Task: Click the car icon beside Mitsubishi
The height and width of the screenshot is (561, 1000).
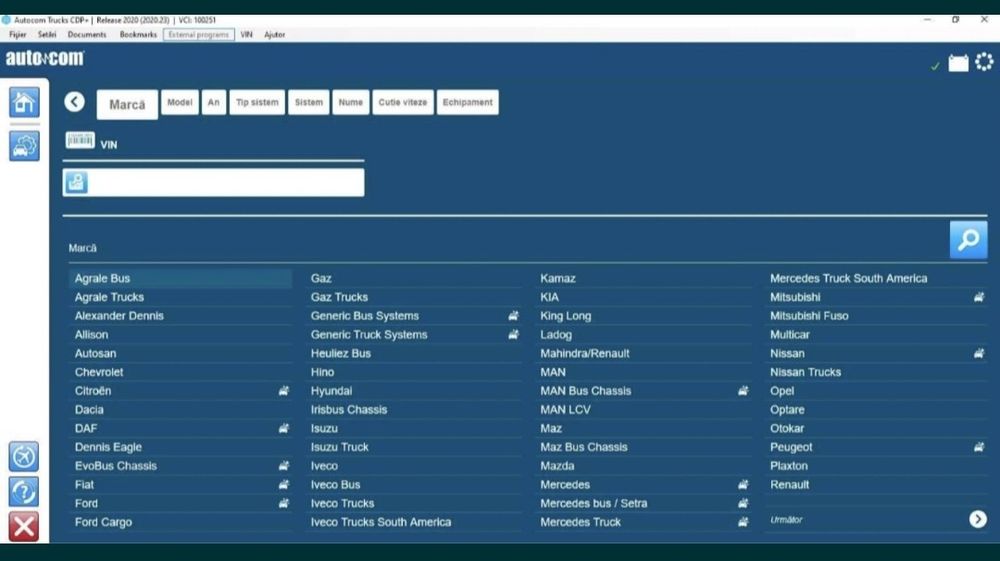Action: pos(979,297)
